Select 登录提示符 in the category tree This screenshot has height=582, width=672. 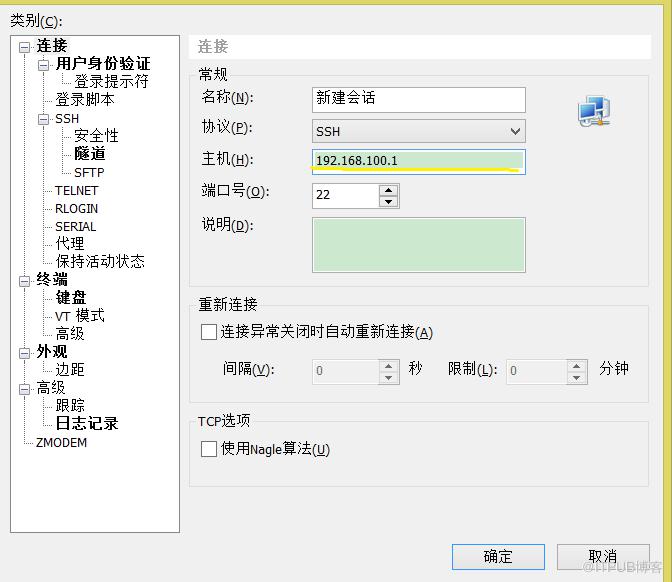111,81
